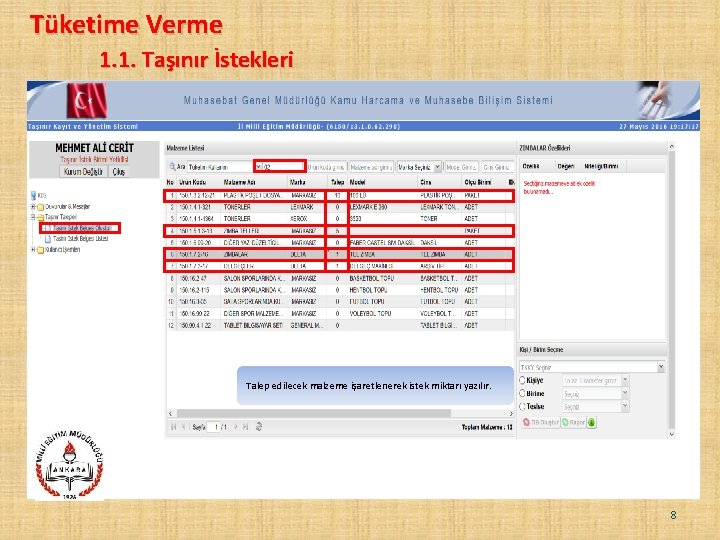
Task: Click the Kurum Değiştir button
Action: (83, 172)
